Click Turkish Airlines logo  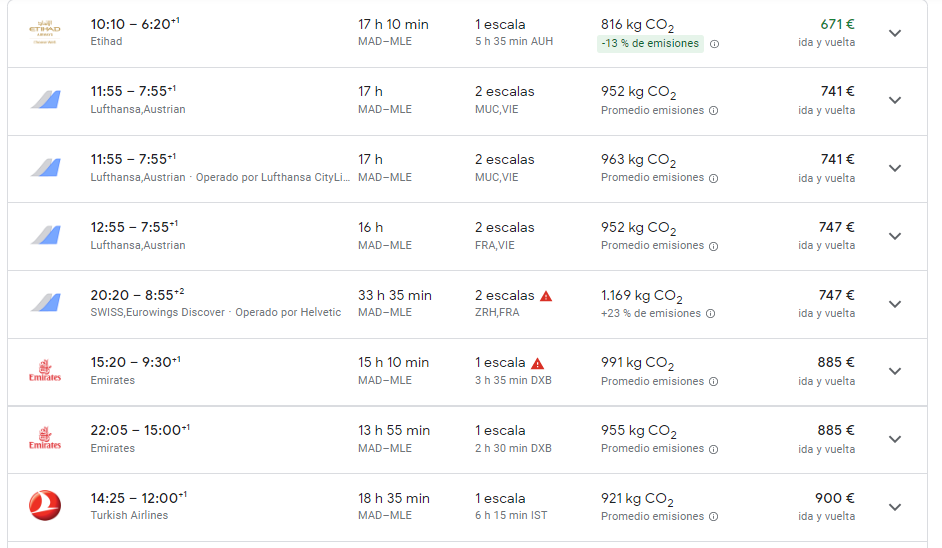click(x=45, y=505)
